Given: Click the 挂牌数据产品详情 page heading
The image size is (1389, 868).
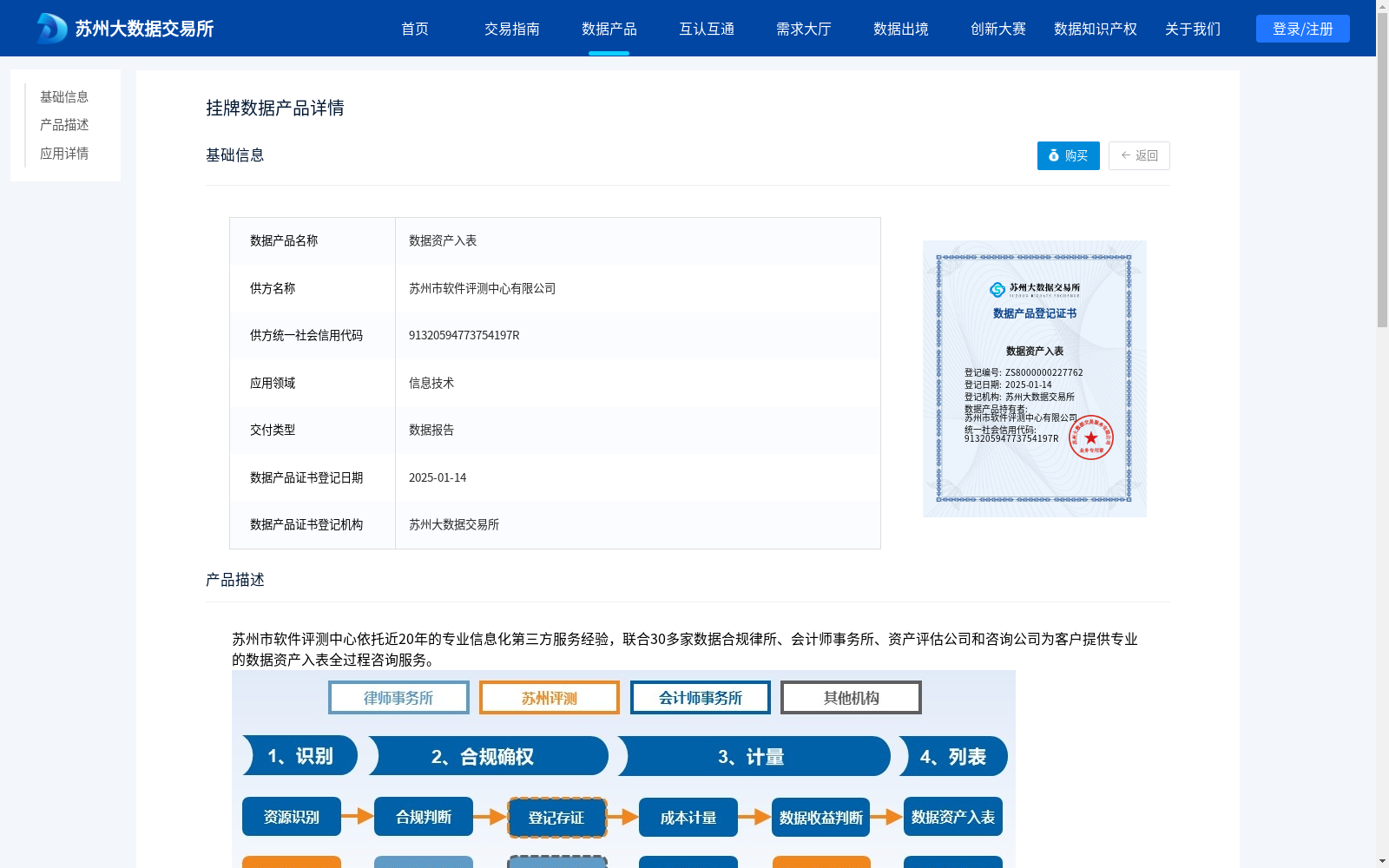Looking at the screenshot, I should pos(275,108).
